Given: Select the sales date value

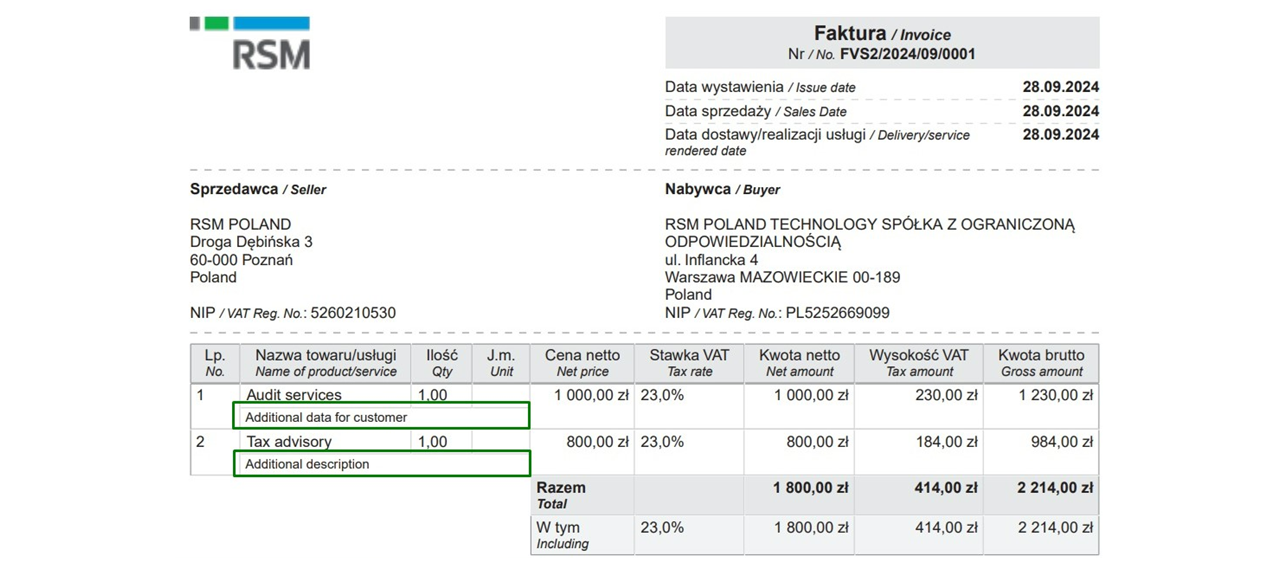Looking at the screenshot, I should [x=1060, y=111].
